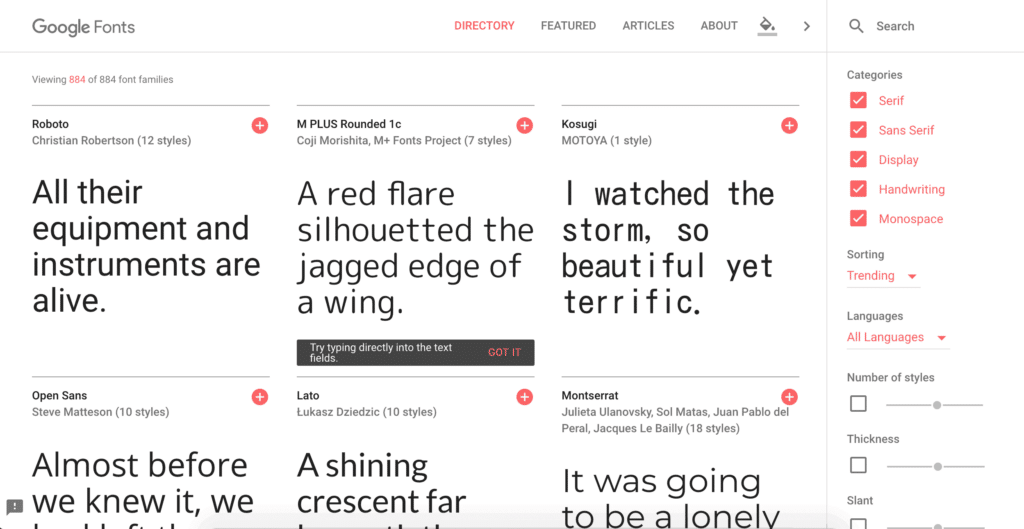Click 'Łukasz Dziedzic (10 styles)' text

click(367, 412)
